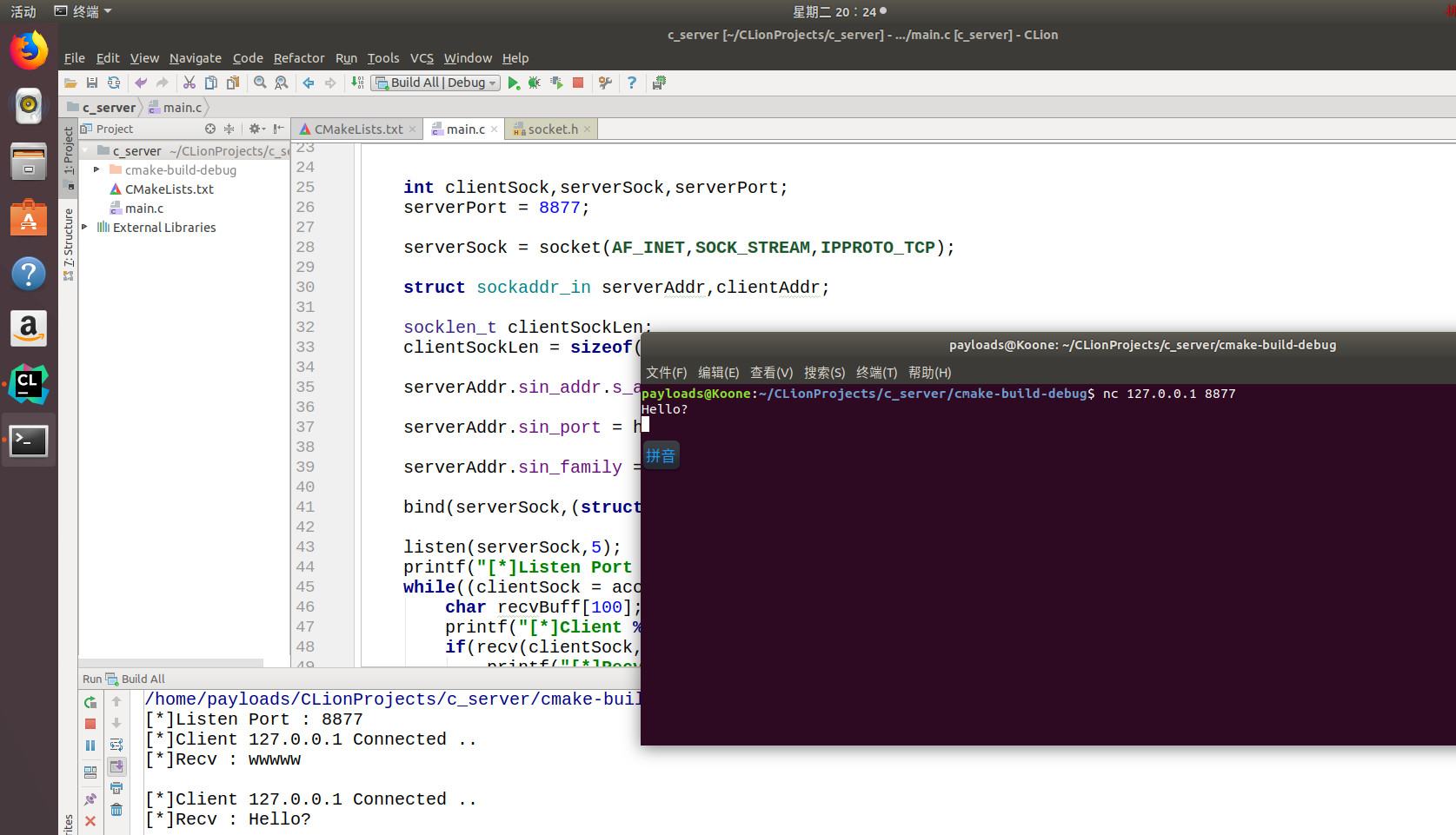Stop the process with red square in toolbar
Image resolution: width=1456 pixels, height=835 pixels.
tap(578, 83)
